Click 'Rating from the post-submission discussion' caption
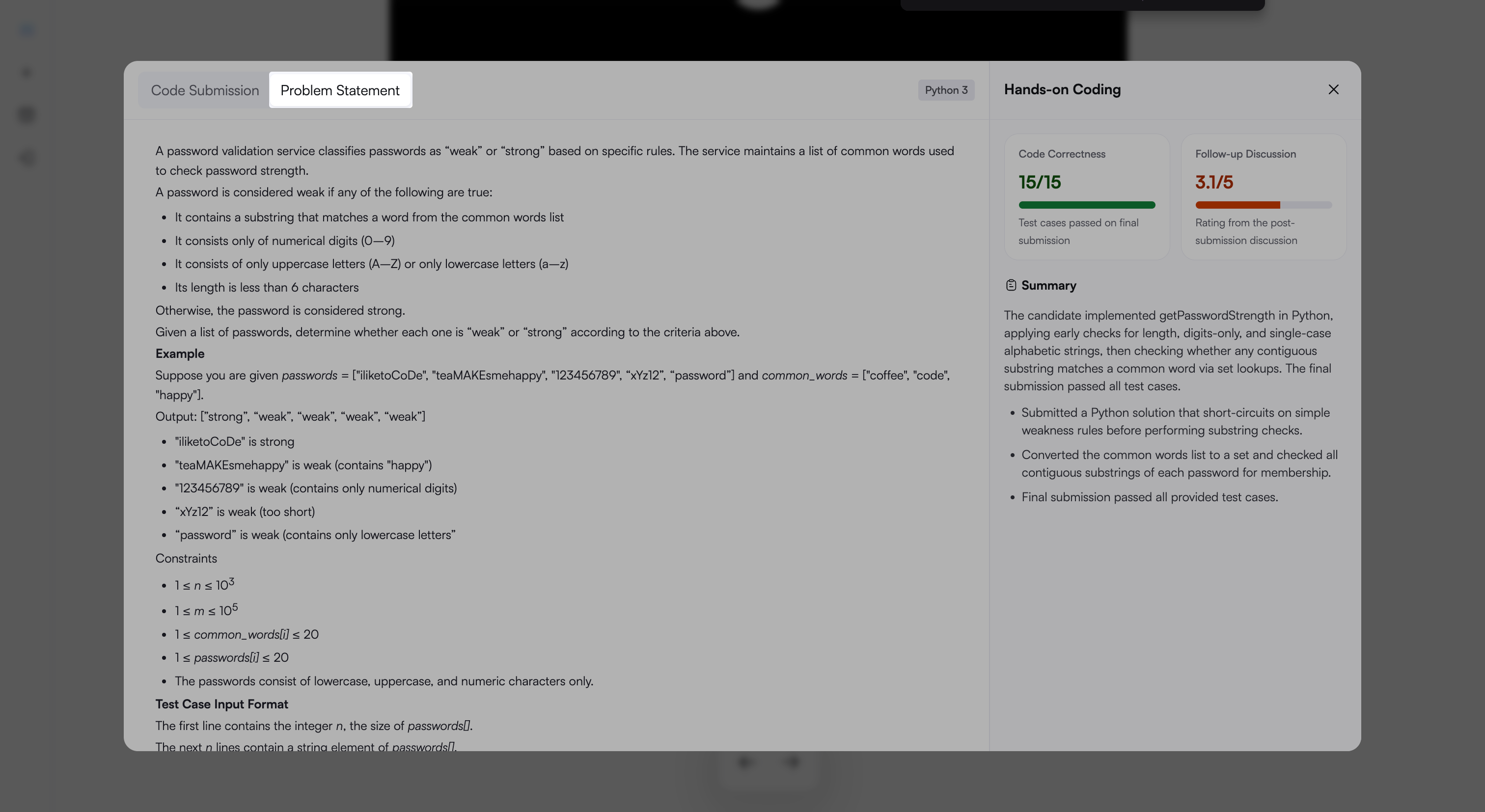Viewport: 1485px width, 812px height. 1246,231
